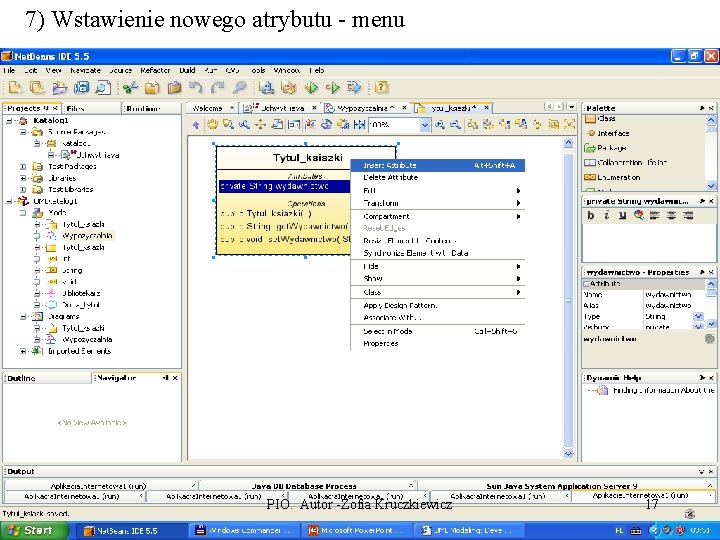Click the Cut scissors toolbar icon

pos(130,87)
